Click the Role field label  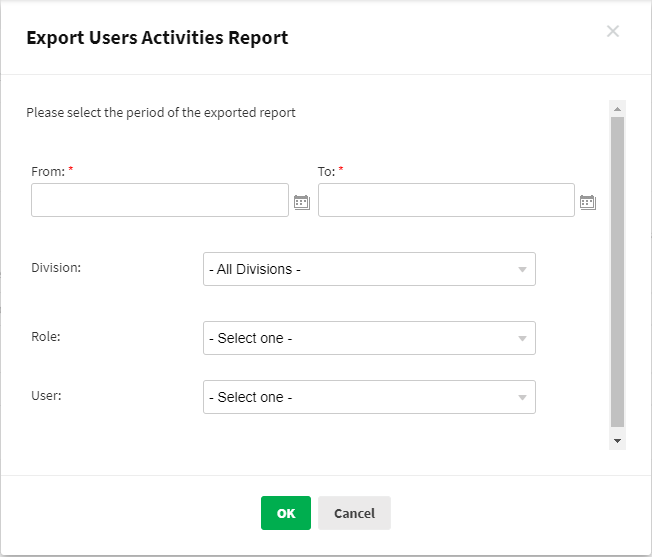46,337
